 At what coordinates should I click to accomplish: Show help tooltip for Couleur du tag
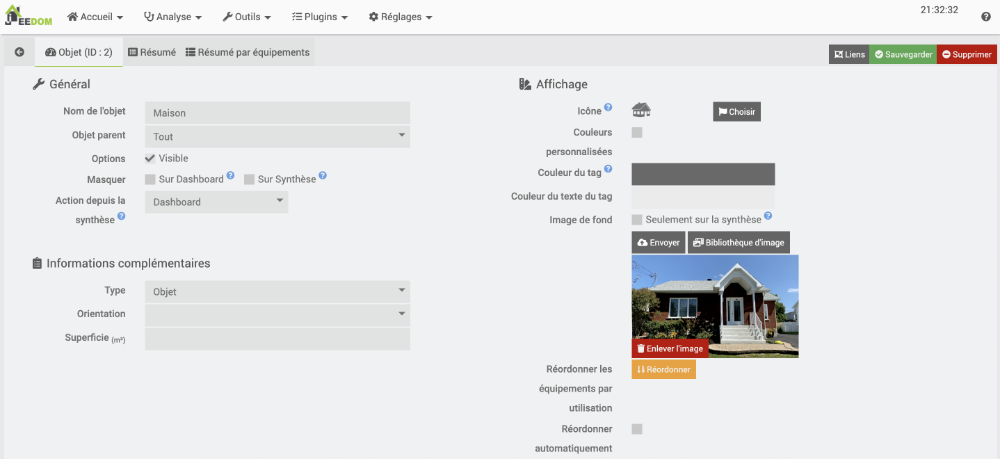click(x=608, y=169)
